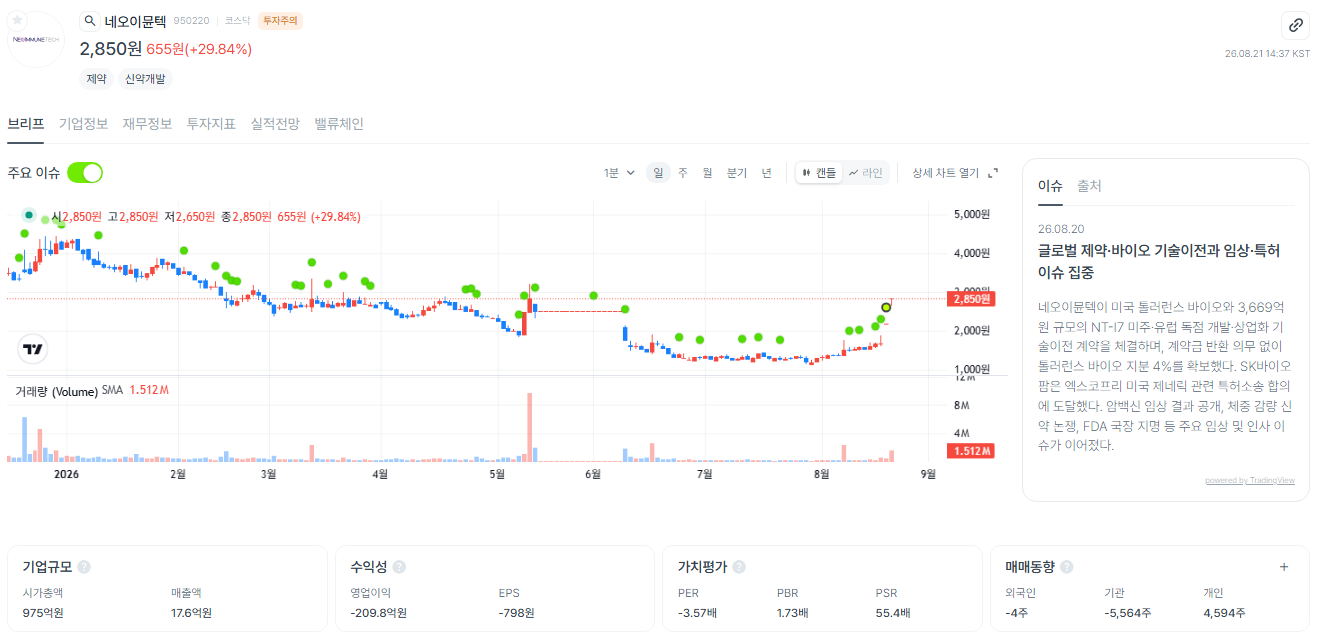Viewport: 1317px width, 638px height.
Task: Click the 영업이익 value -209.8억원
Action: [378, 612]
